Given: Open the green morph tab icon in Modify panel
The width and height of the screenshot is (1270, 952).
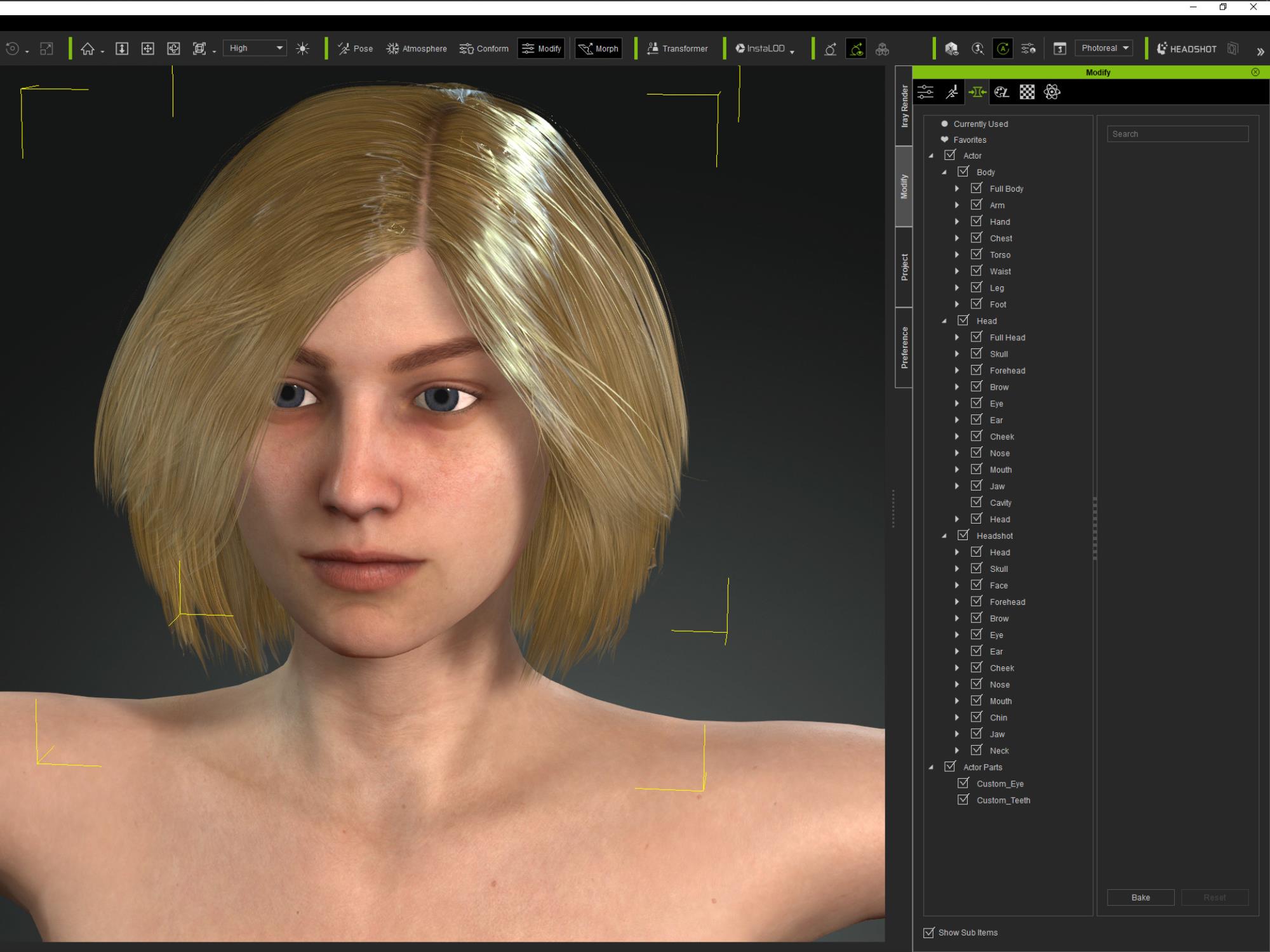Looking at the screenshot, I should 977,92.
